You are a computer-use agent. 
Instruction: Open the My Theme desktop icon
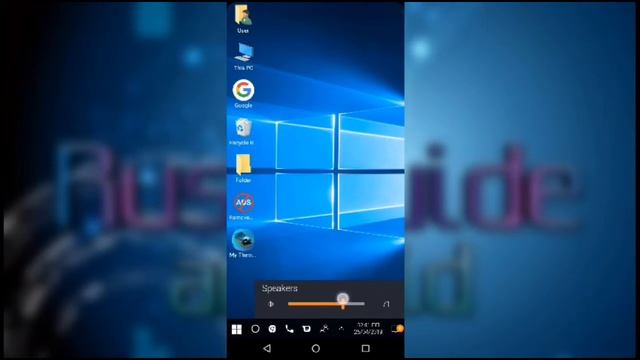[243, 244]
